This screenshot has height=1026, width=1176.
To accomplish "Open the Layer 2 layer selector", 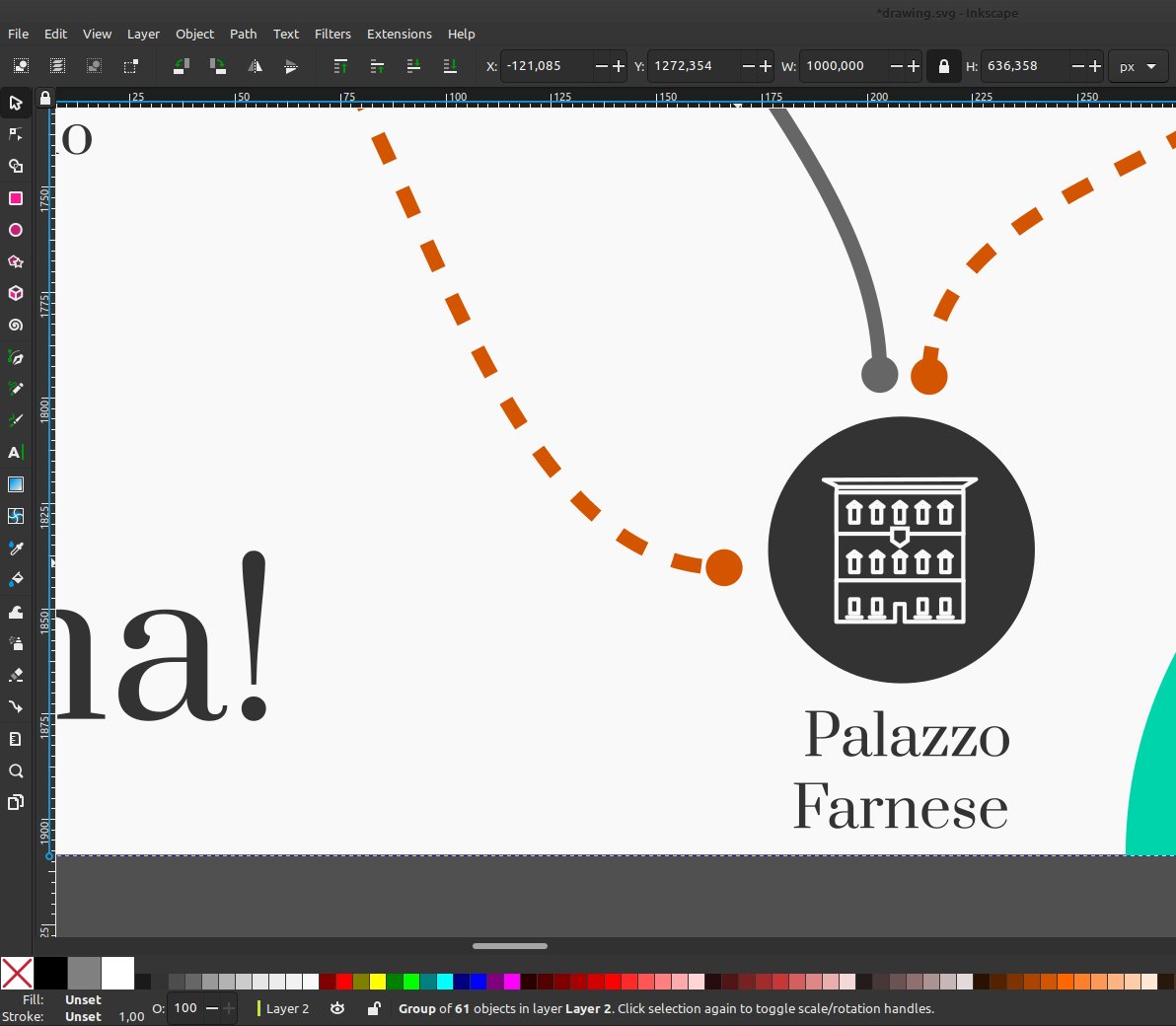I will coord(289,1008).
